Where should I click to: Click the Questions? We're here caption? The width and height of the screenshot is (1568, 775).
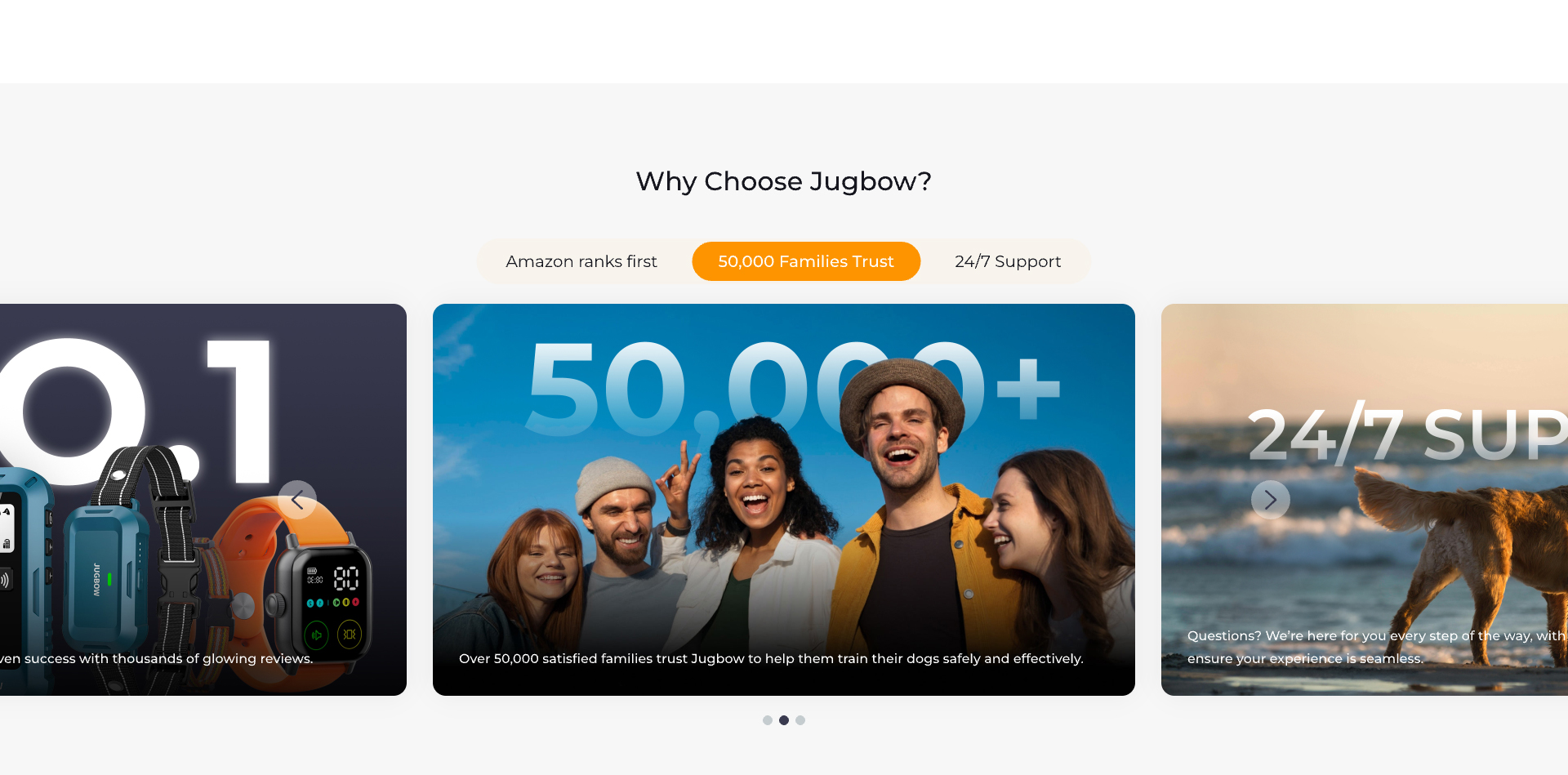(x=1376, y=647)
